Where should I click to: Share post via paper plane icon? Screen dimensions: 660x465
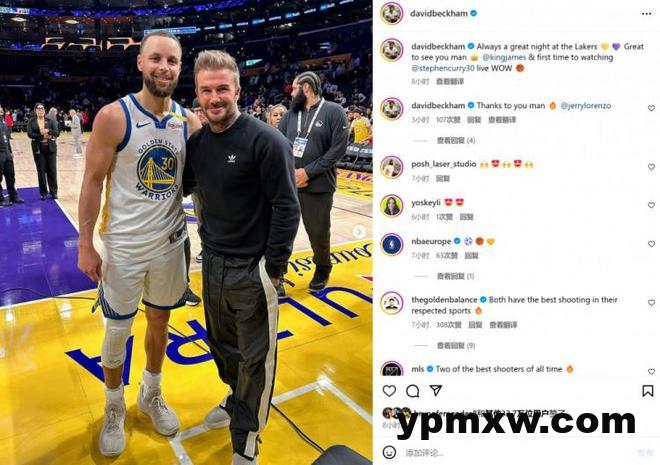[x=436, y=391]
